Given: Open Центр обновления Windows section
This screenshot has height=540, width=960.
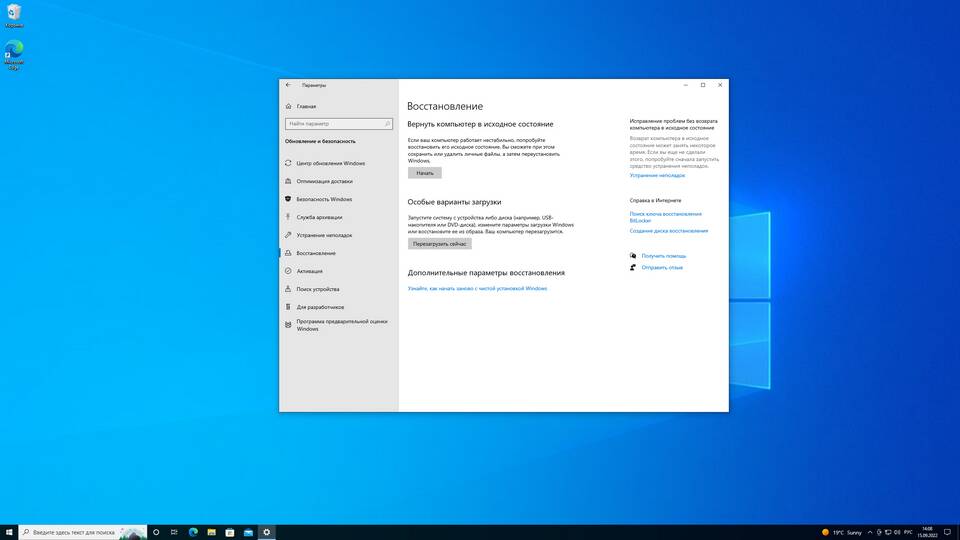Looking at the screenshot, I should coord(330,163).
